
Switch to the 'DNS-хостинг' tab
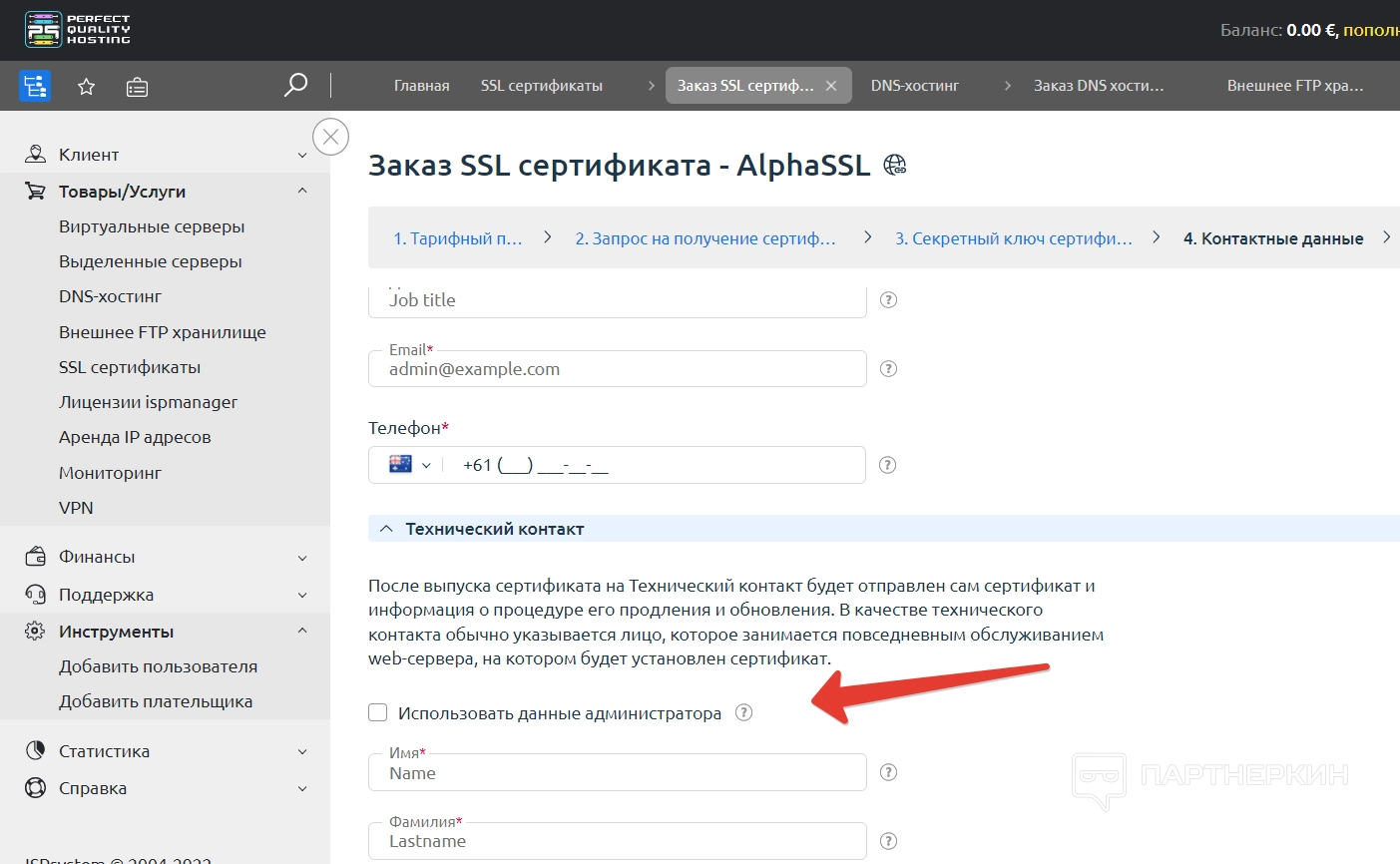(914, 86)
